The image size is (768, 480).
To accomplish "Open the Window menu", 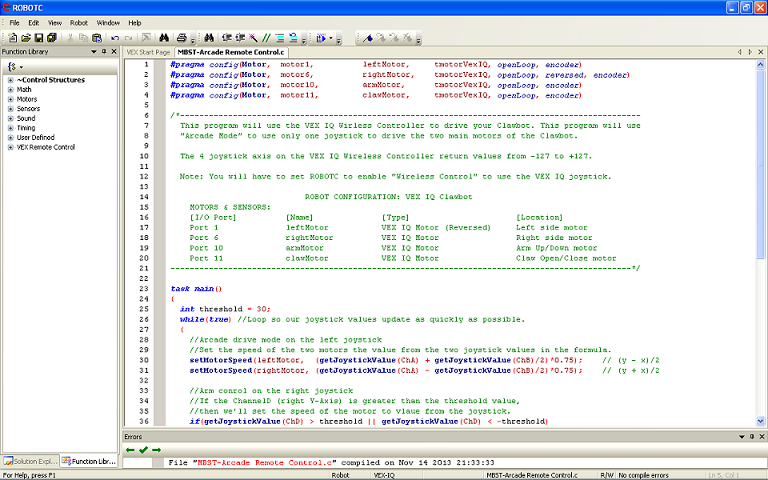I will coord(108,23).
